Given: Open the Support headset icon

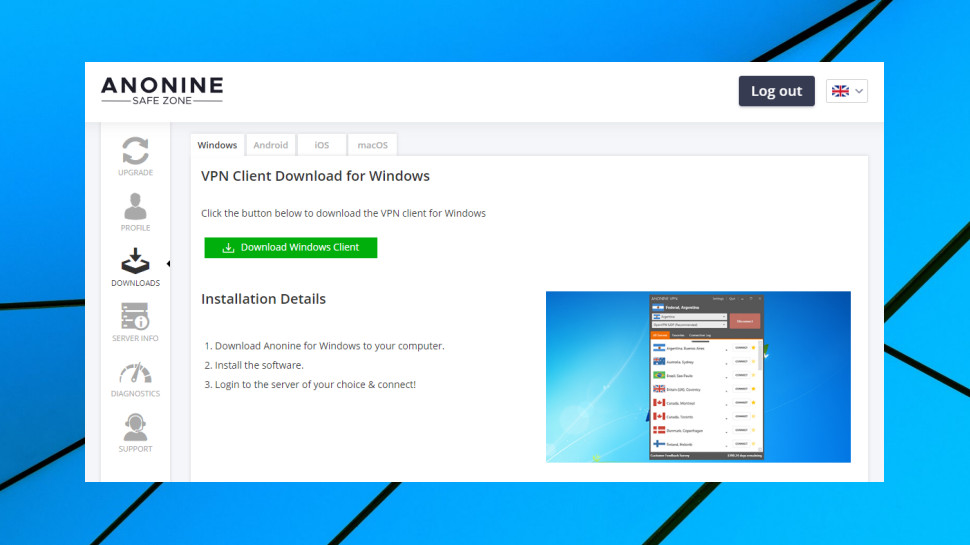Looking at the screenshot, I should coord(135,427).
